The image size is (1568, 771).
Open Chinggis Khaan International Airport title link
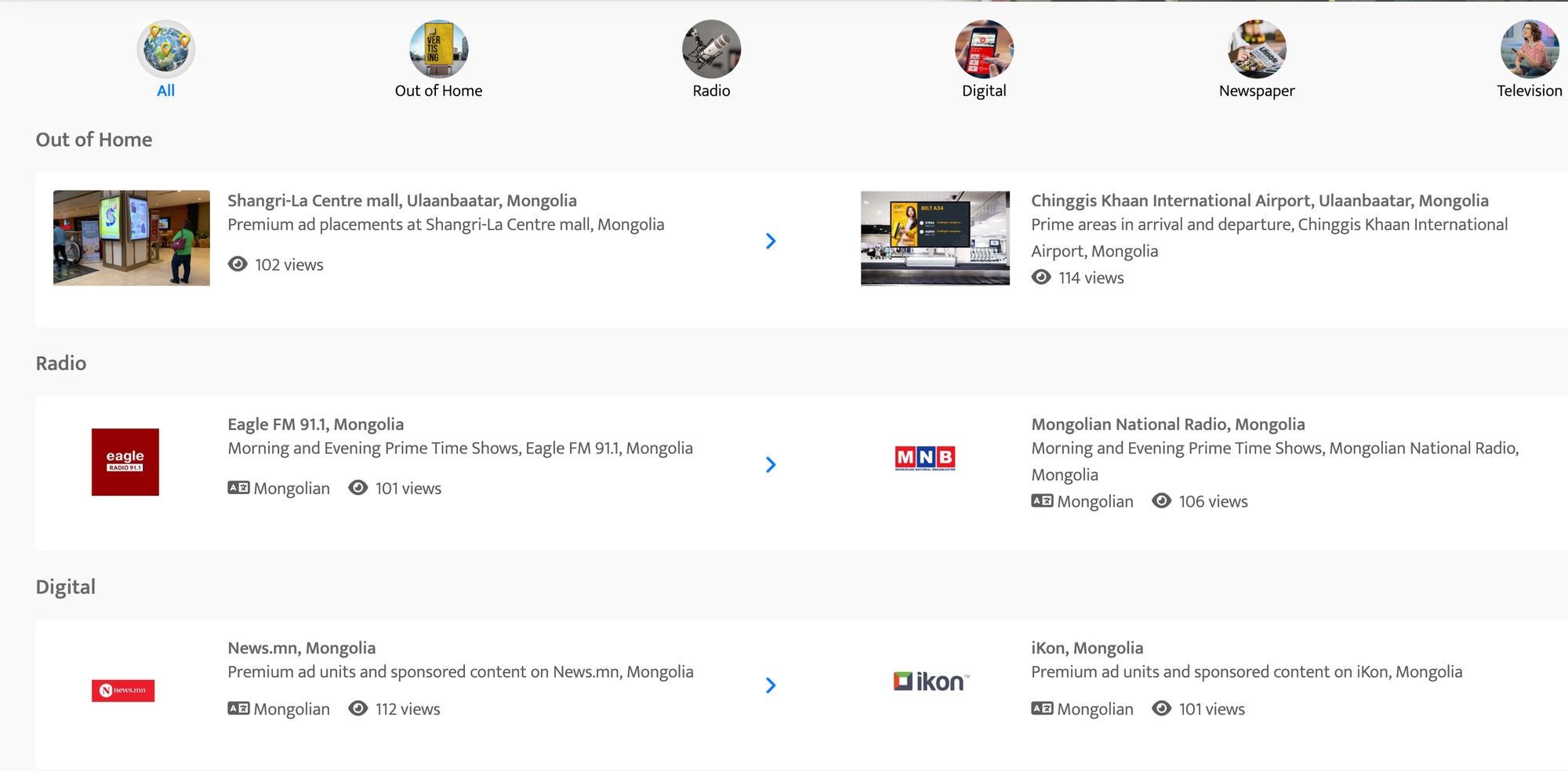pyautogui.click(x=1259, y=201)
